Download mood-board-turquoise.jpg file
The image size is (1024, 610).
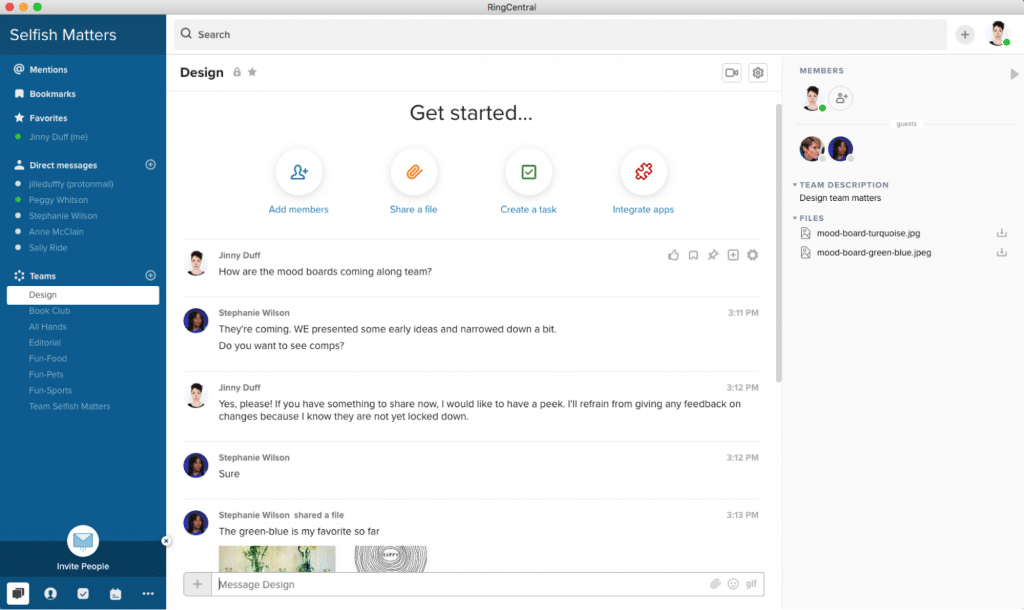point(1001,233)
